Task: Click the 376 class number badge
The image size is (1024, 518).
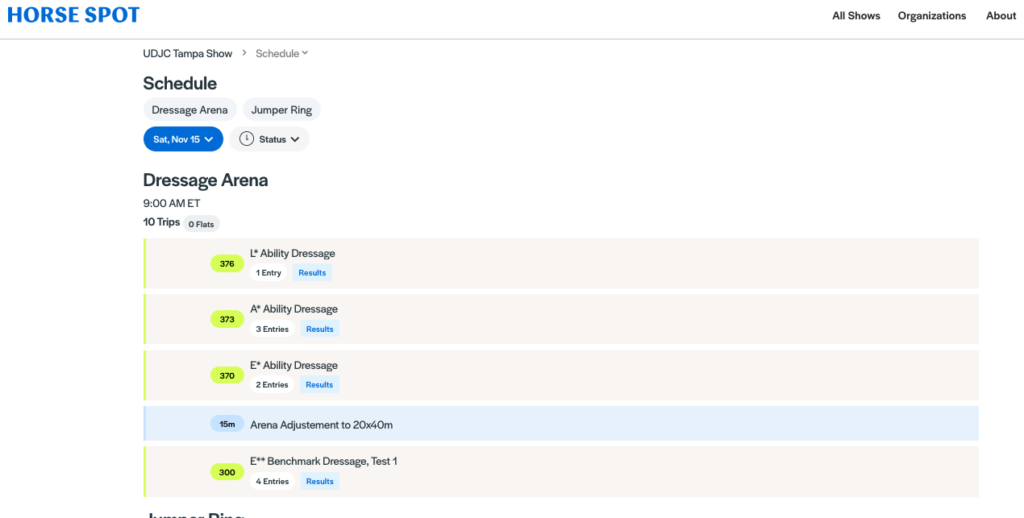Action: coord(227,264)
